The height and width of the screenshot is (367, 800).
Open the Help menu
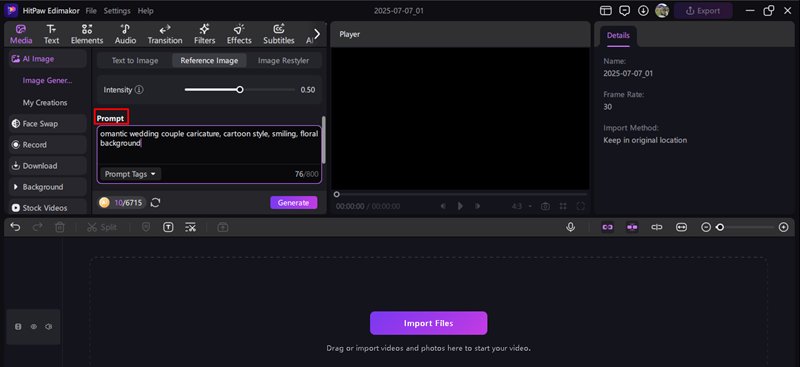pos(145,11)
